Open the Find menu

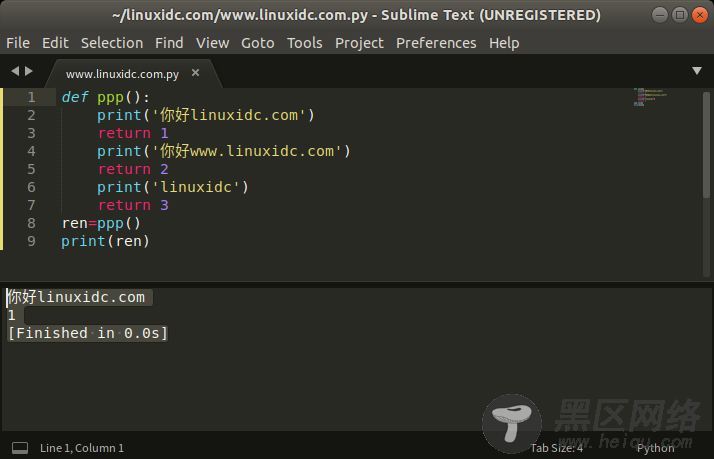click(x=169, y=43)
